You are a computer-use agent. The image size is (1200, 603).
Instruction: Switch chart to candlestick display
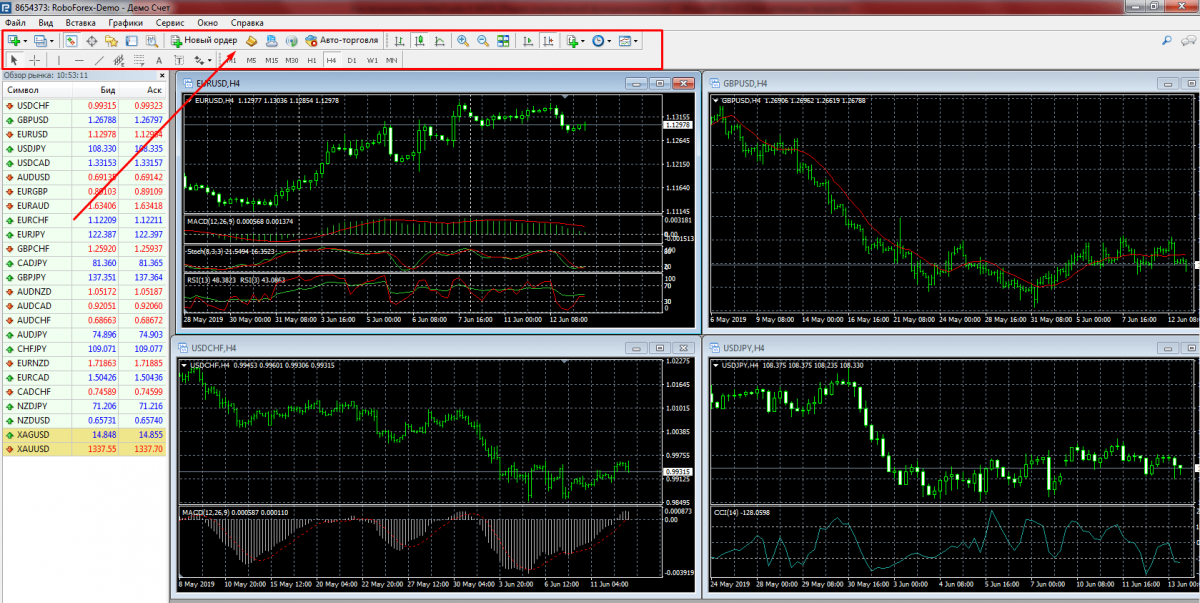click(419, 41)
